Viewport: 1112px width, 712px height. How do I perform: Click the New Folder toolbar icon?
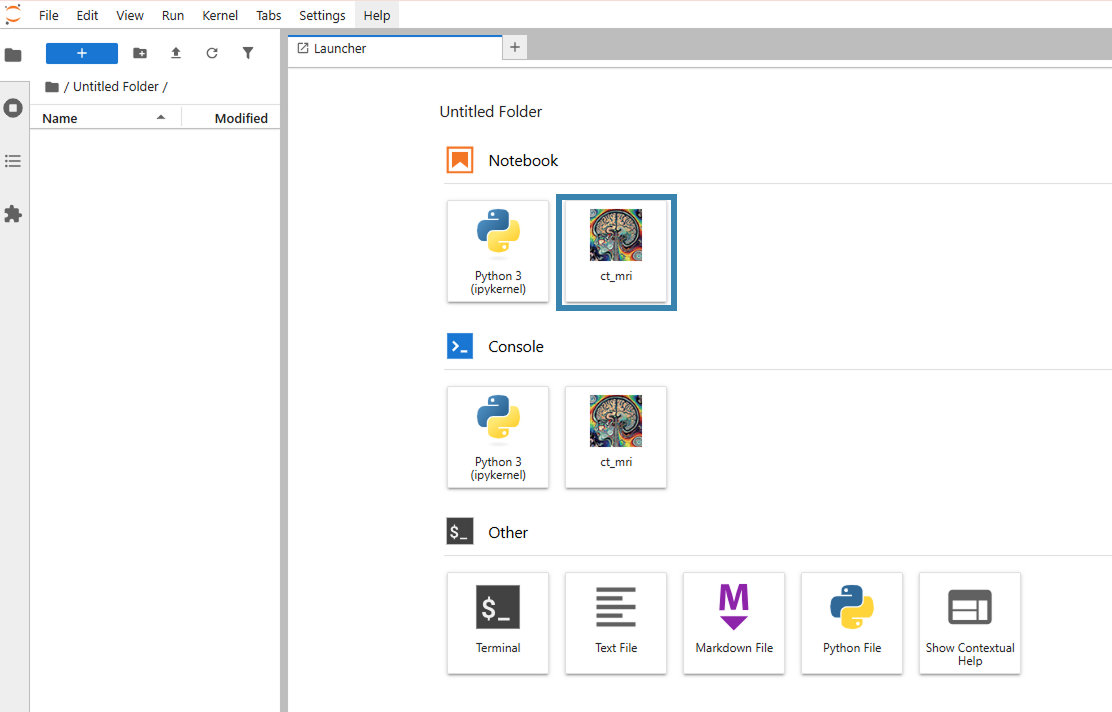pos(140,53)
